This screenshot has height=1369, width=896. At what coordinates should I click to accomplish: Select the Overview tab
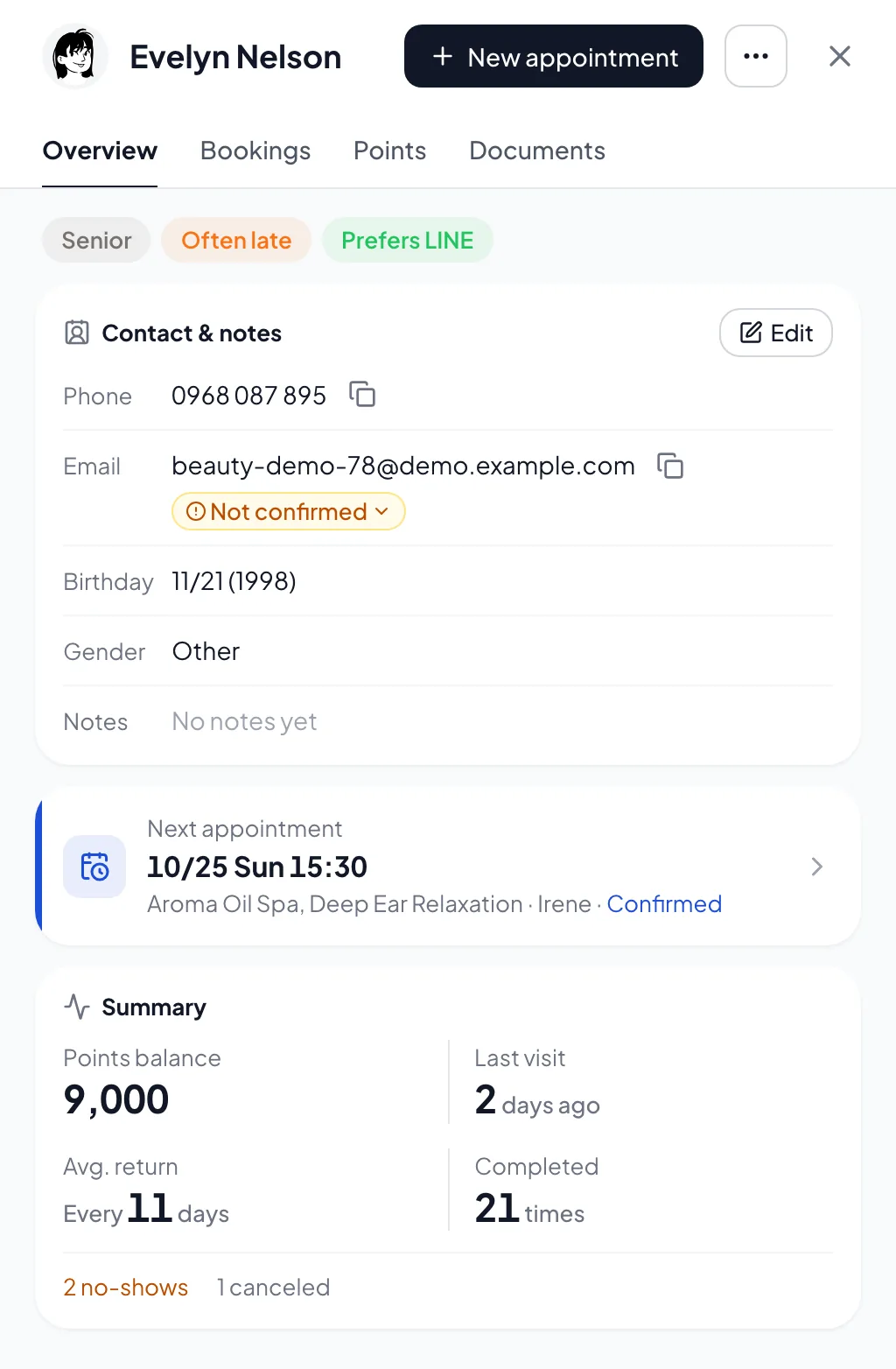click(x=100, y=151)
